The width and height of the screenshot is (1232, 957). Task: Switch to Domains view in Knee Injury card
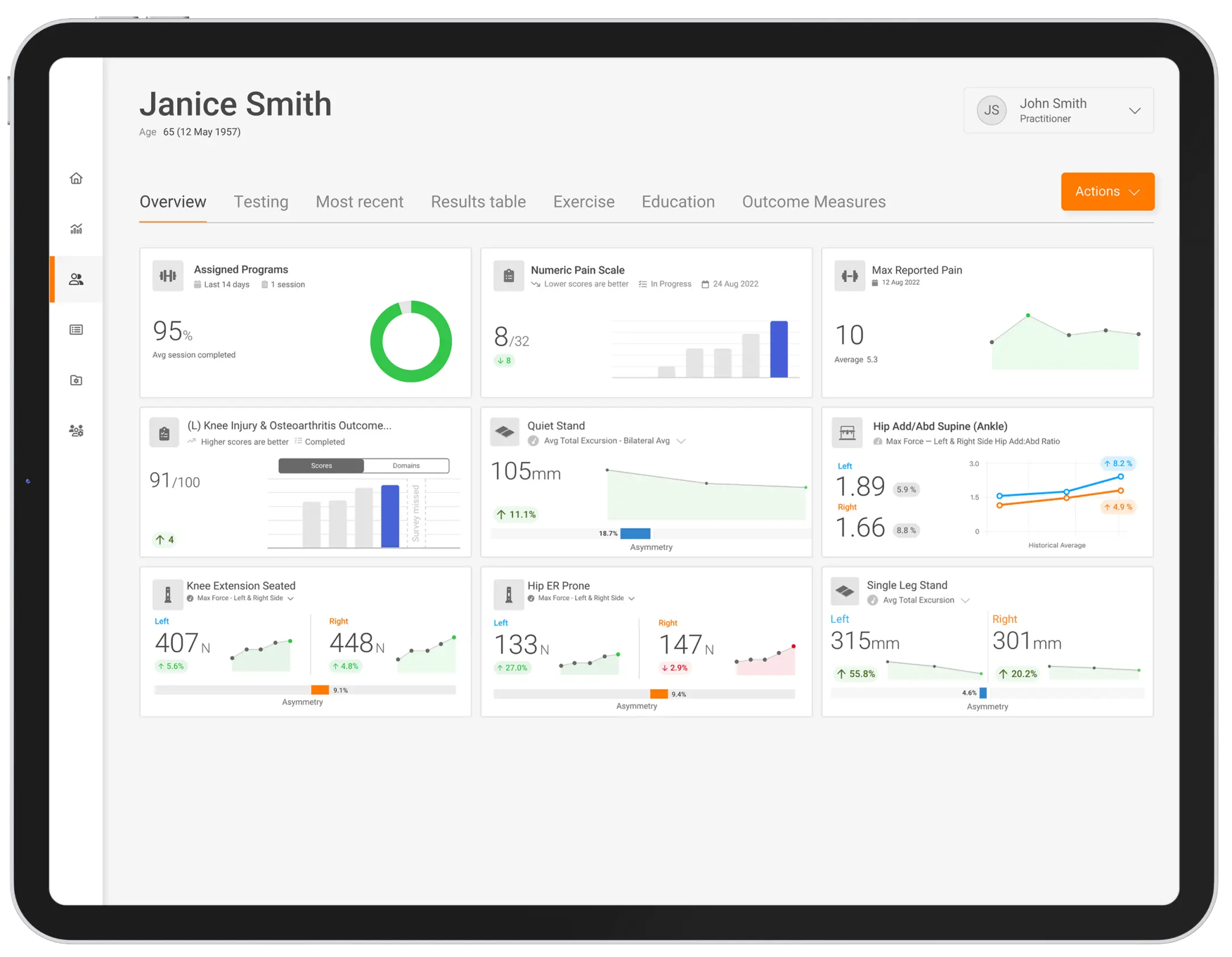406,465
